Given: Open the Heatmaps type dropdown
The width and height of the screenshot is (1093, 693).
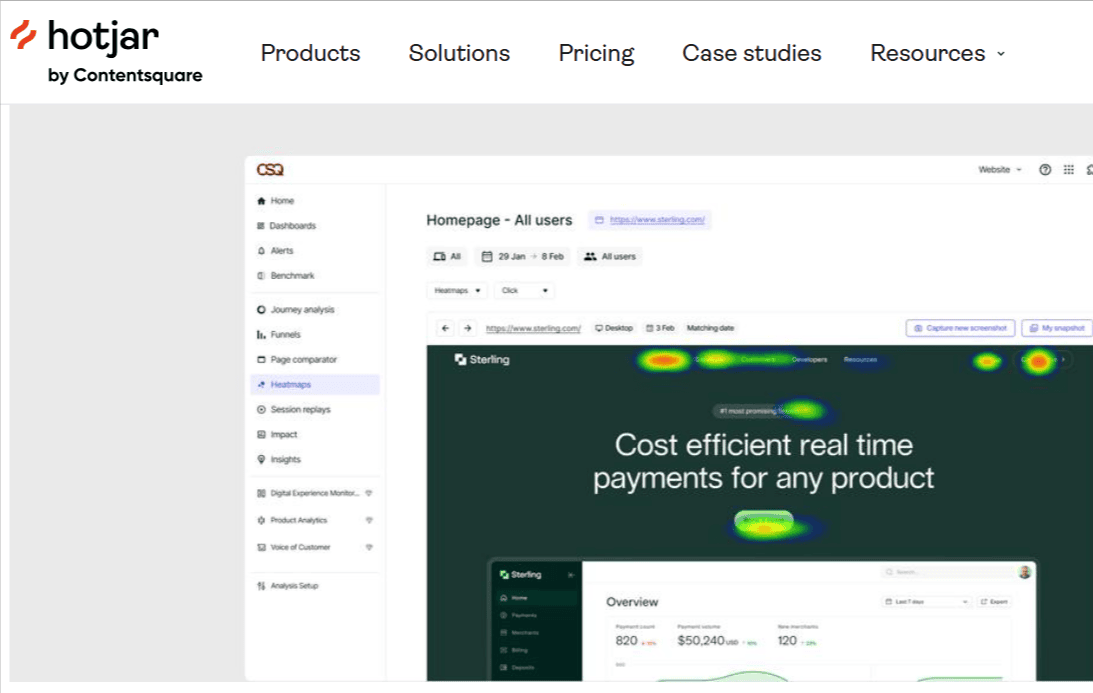Looking at the screenshot, I should (x=457, y=291).
